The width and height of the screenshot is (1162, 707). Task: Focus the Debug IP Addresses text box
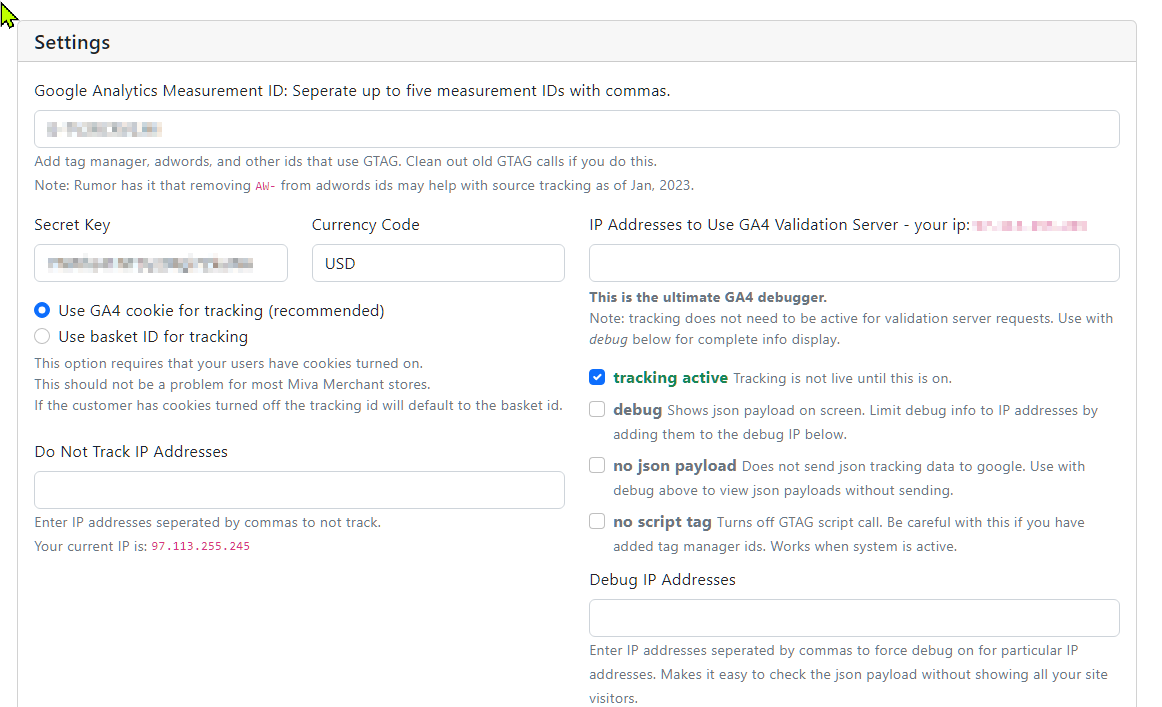[x=853, y=618]
